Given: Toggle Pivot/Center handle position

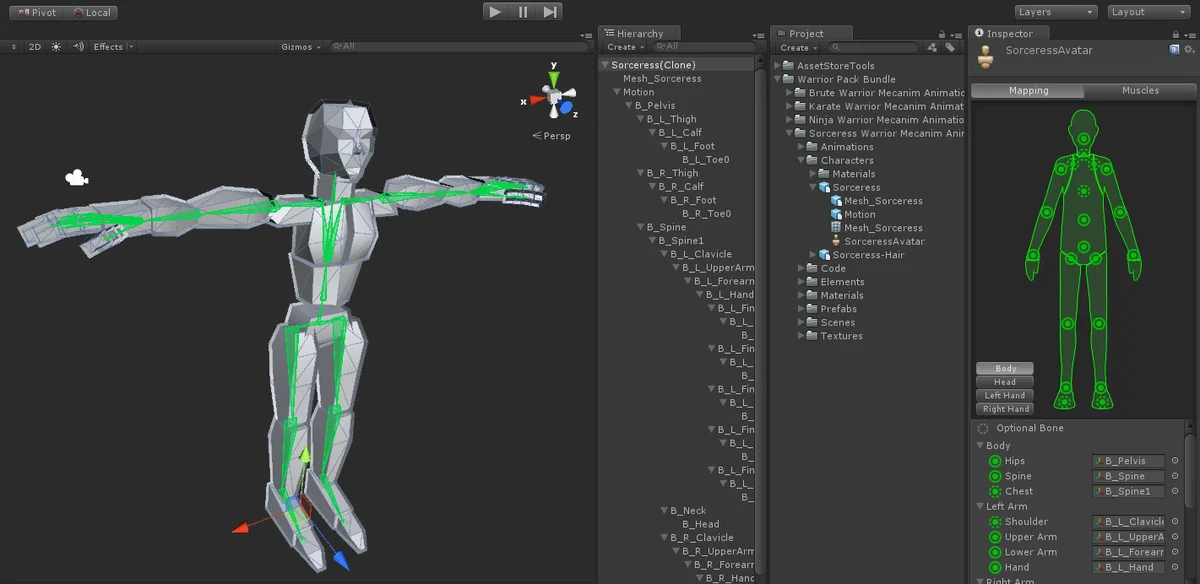Looking at the screenshot, I should (x=35, y=13).
